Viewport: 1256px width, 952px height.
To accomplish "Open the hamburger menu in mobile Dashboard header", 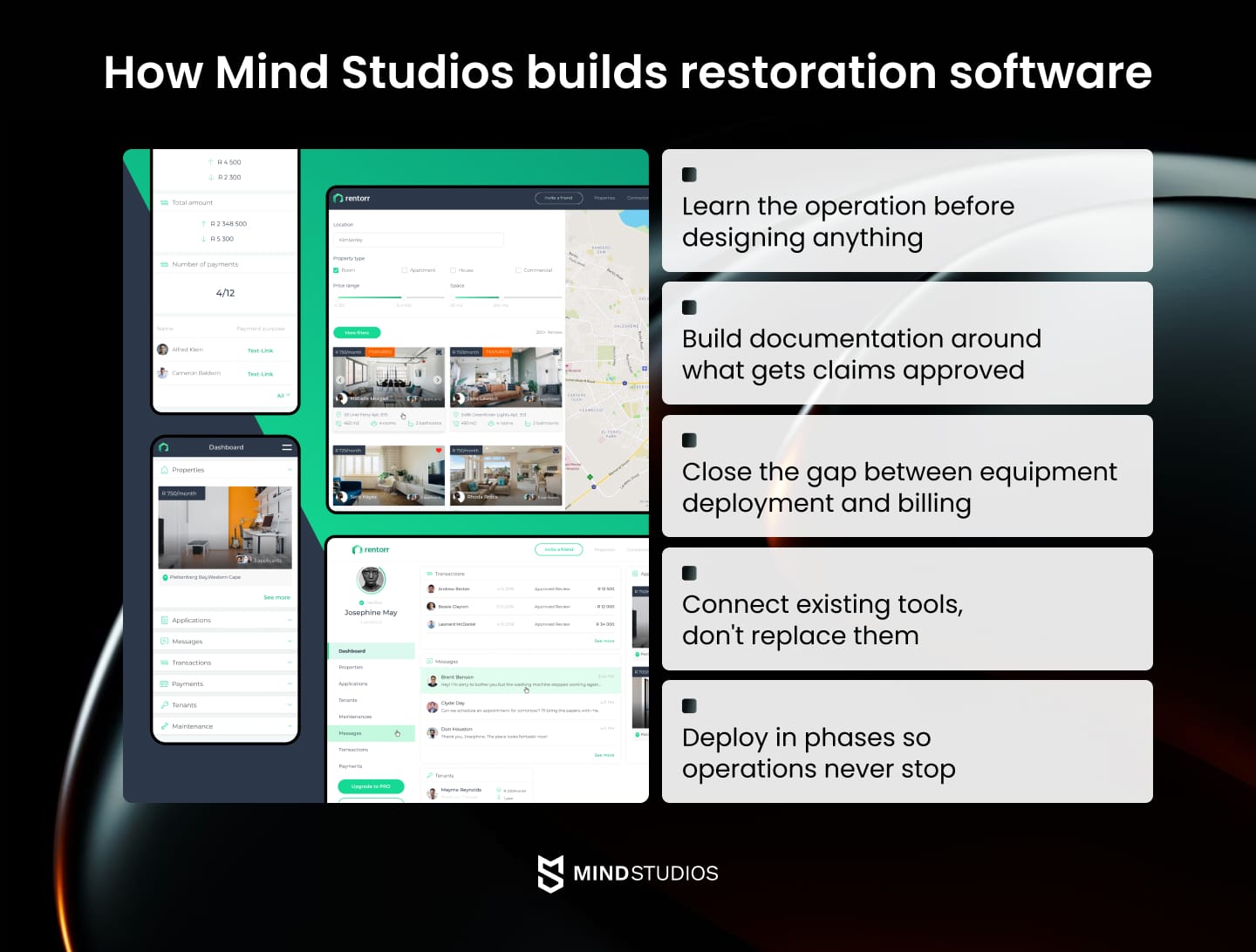I will (287, 447).
